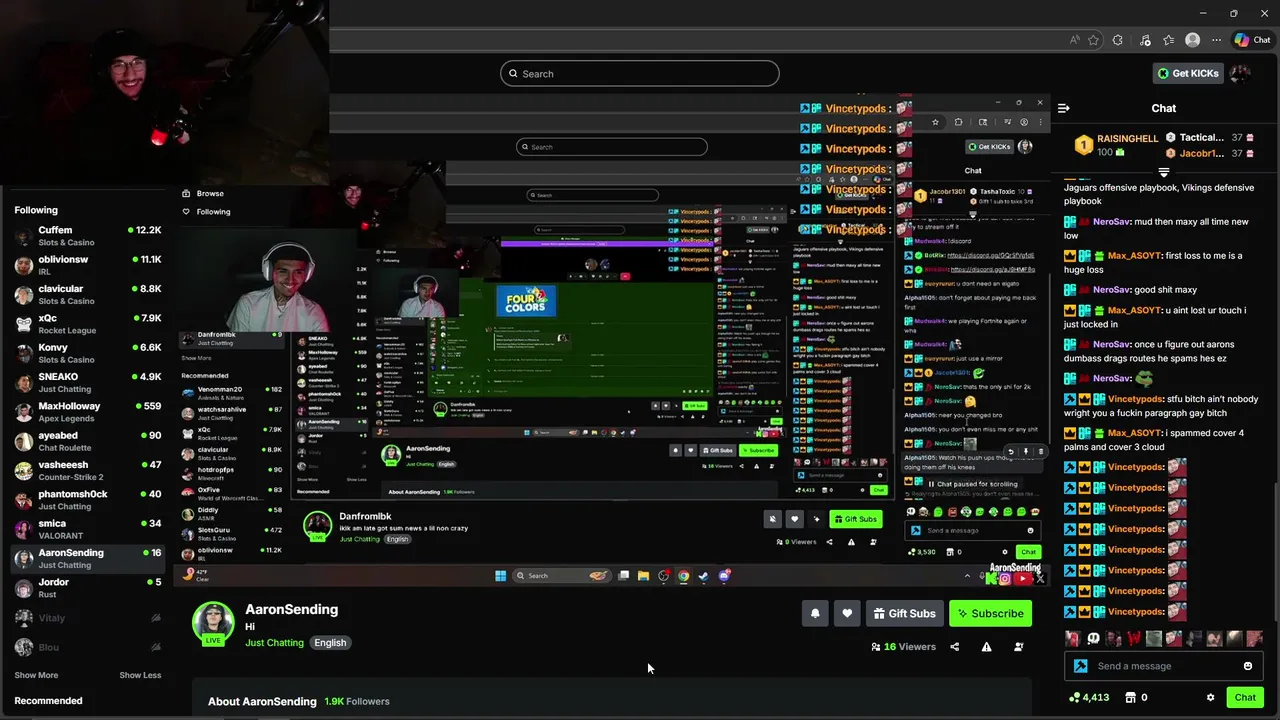This screenshot has height=720, width=1280.
Task: Click the English language tag
Action: [x=330, y=643]
